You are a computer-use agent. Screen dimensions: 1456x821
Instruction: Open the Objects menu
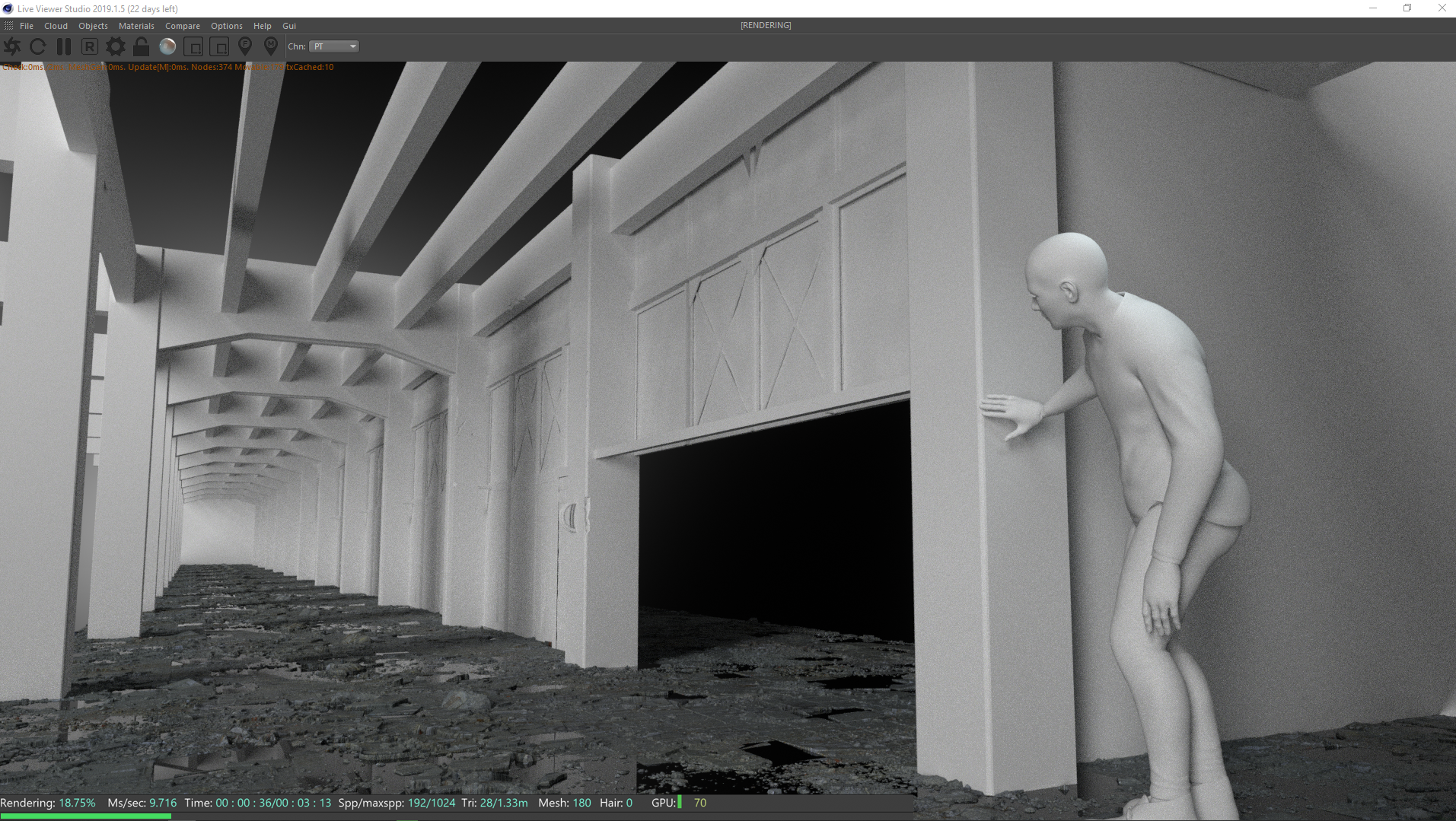[93, 26]
